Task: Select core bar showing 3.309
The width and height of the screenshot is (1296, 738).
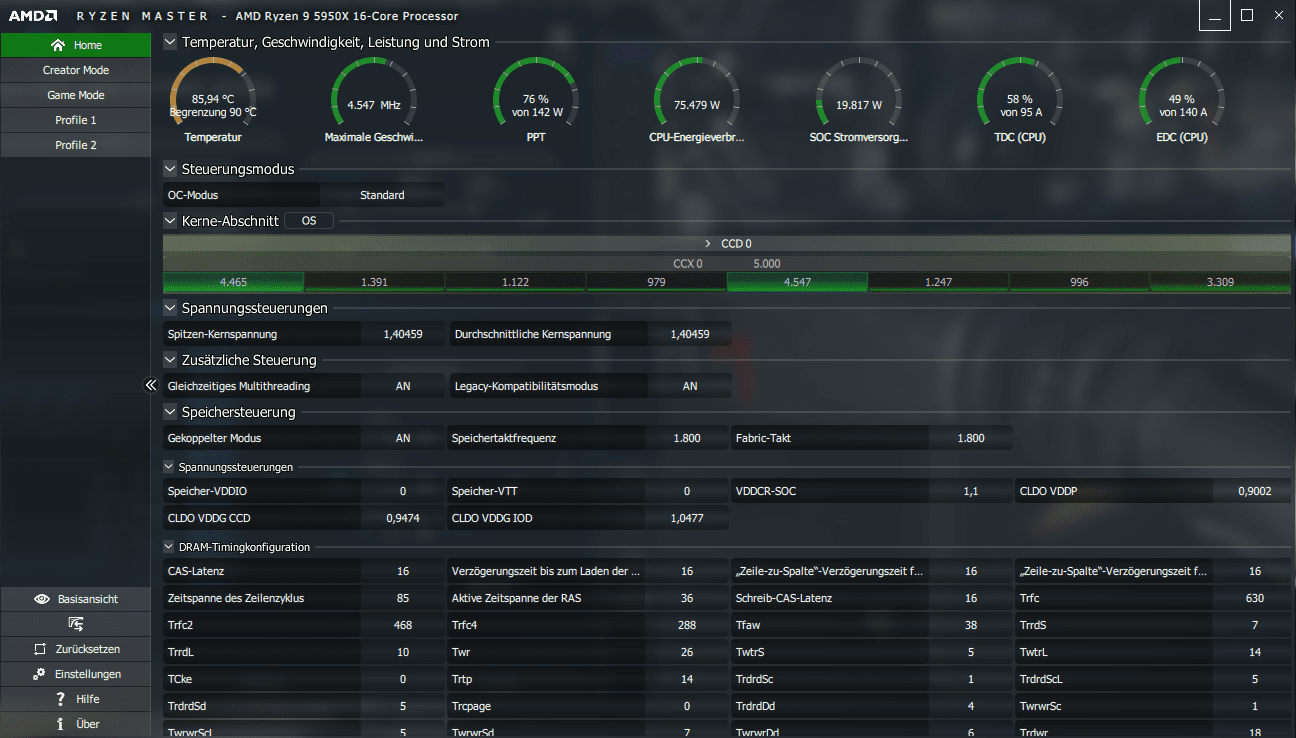Action: (1220, 282)
